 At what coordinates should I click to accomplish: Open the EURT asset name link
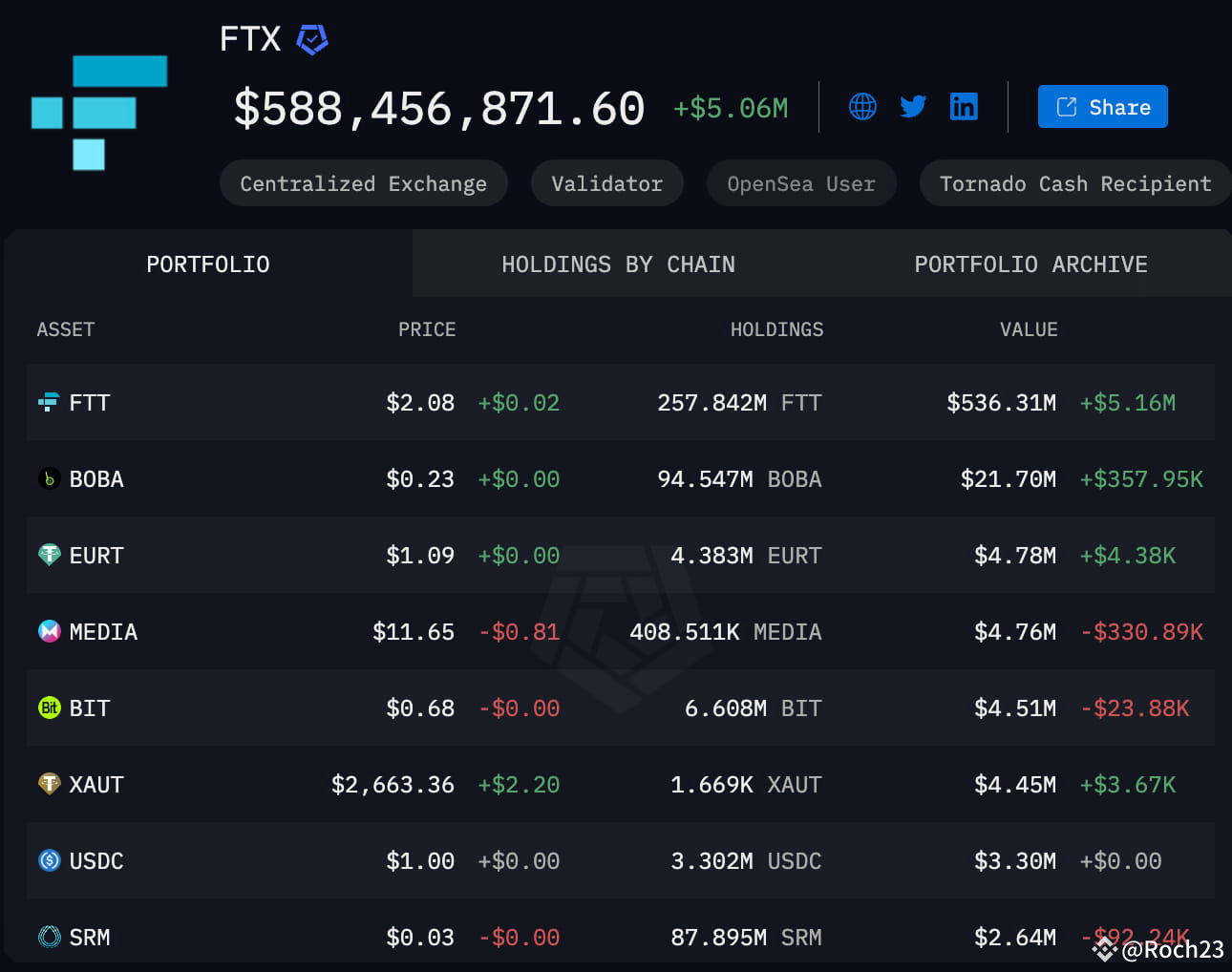[x=96, y=556]
